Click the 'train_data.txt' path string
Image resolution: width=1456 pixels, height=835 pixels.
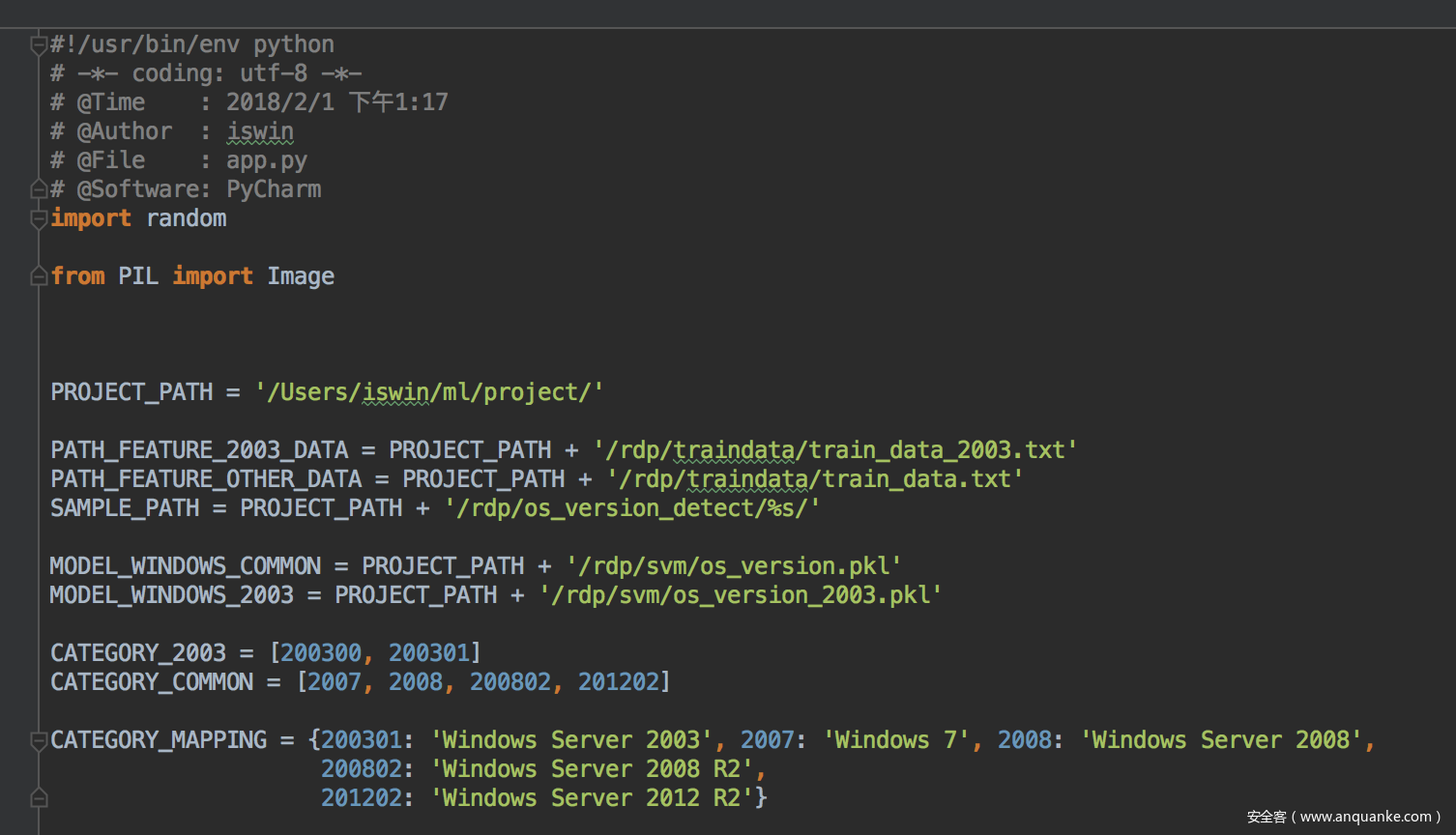(814, 479)
